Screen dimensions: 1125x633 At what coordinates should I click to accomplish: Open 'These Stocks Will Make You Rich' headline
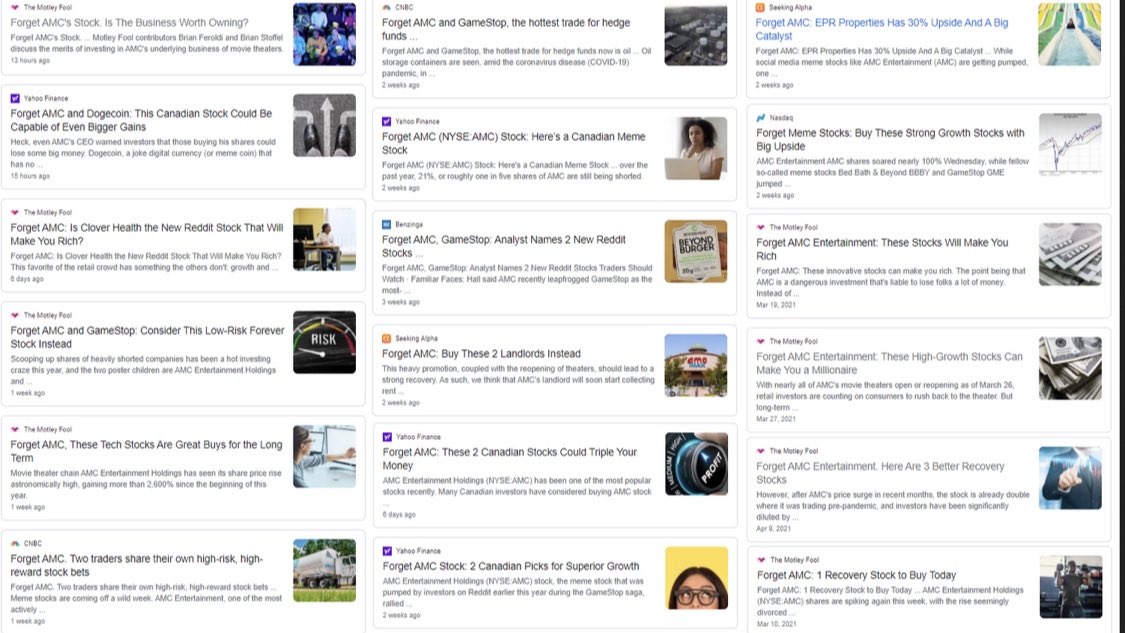882,249
